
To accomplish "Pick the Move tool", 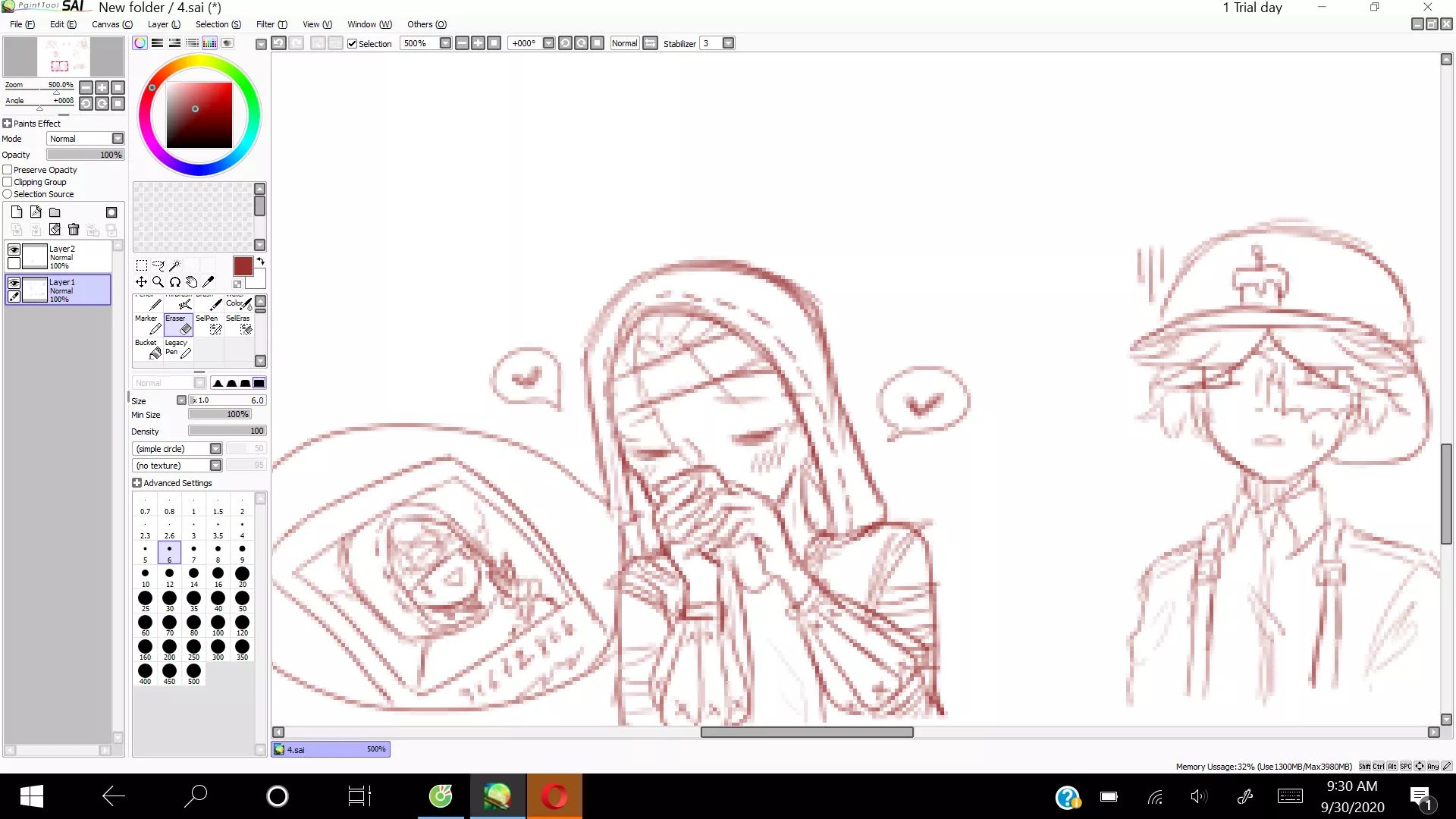I will (x=142, y=282).
